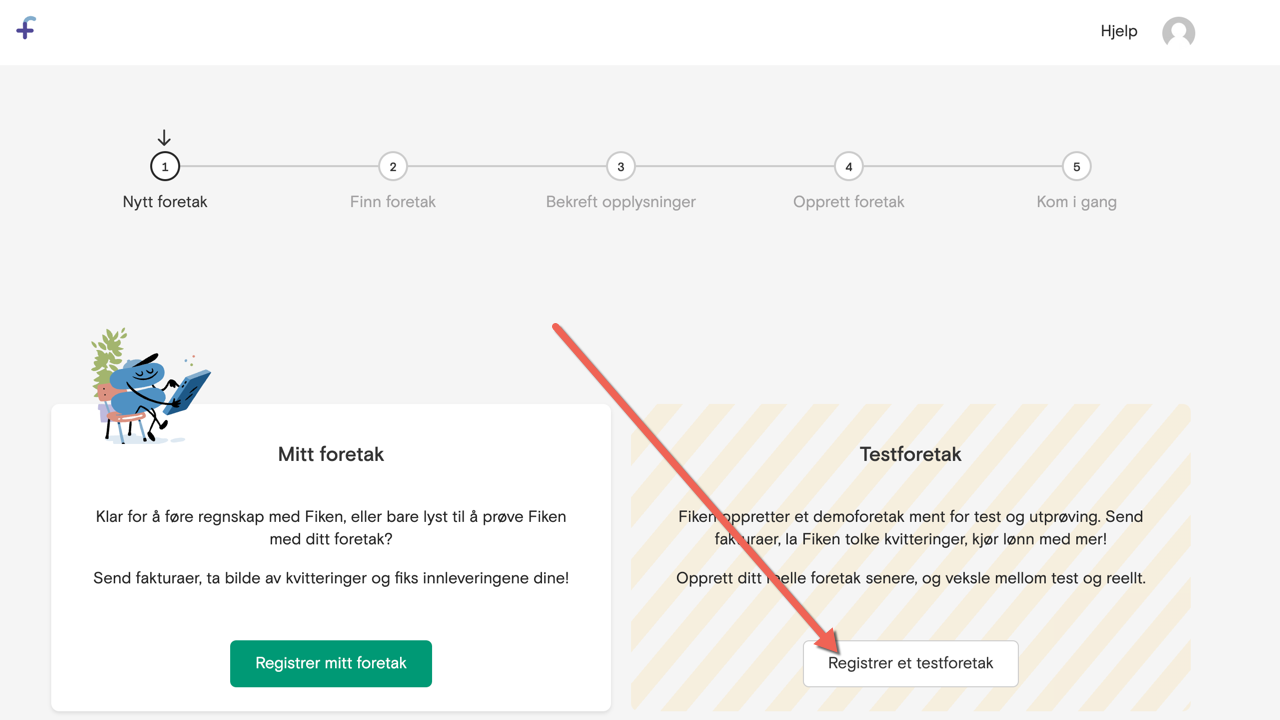Click the Finn foretak step label
Viewport: 1280px width, 720px height.
click(393, 202)
